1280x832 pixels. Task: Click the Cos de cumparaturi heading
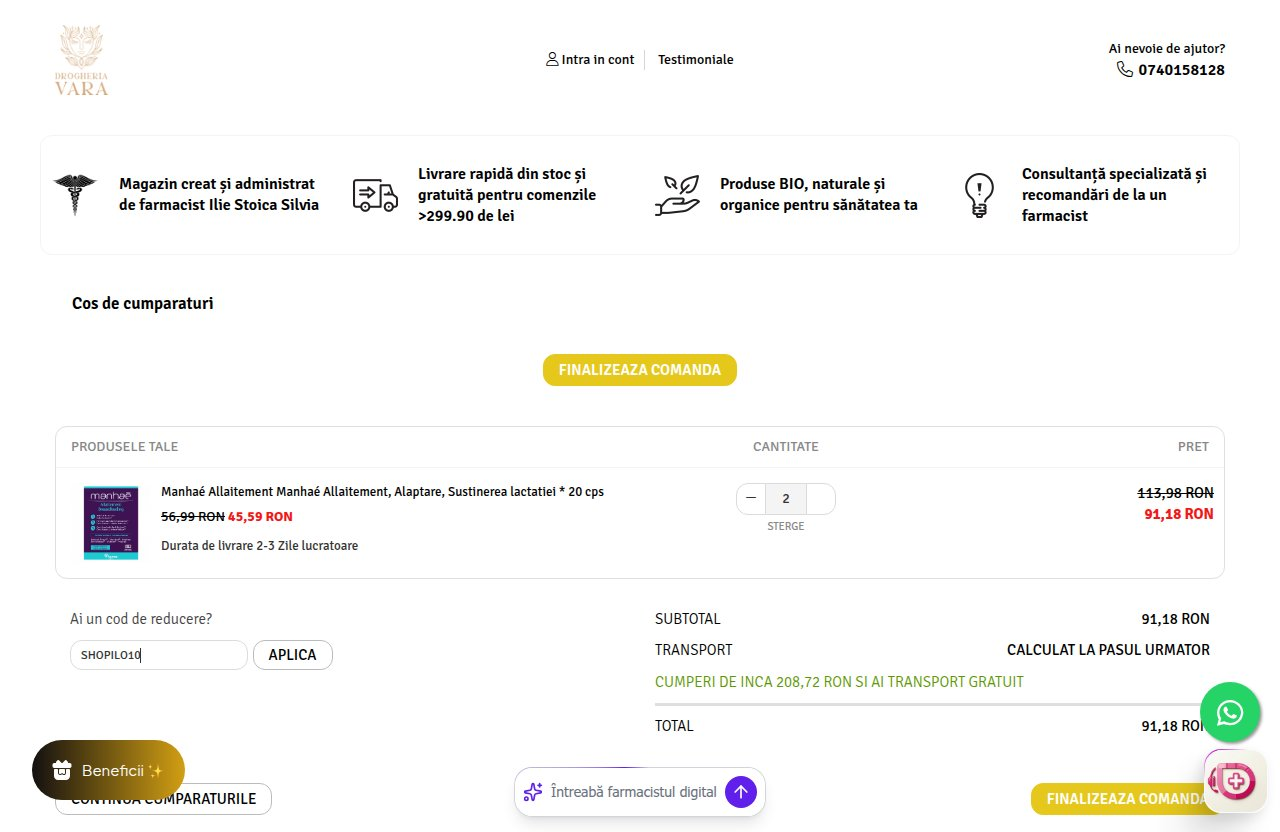tap(143, 303)
